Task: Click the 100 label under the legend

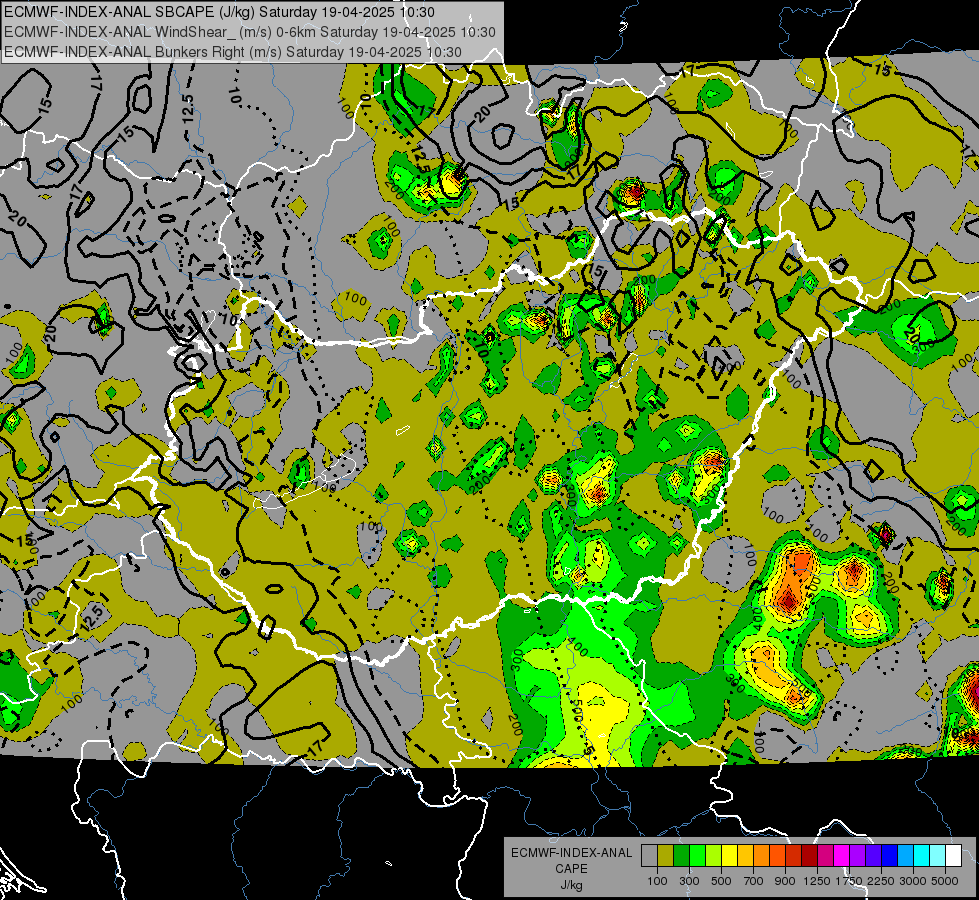Action: pyautogui.click(x=657, y=881)
